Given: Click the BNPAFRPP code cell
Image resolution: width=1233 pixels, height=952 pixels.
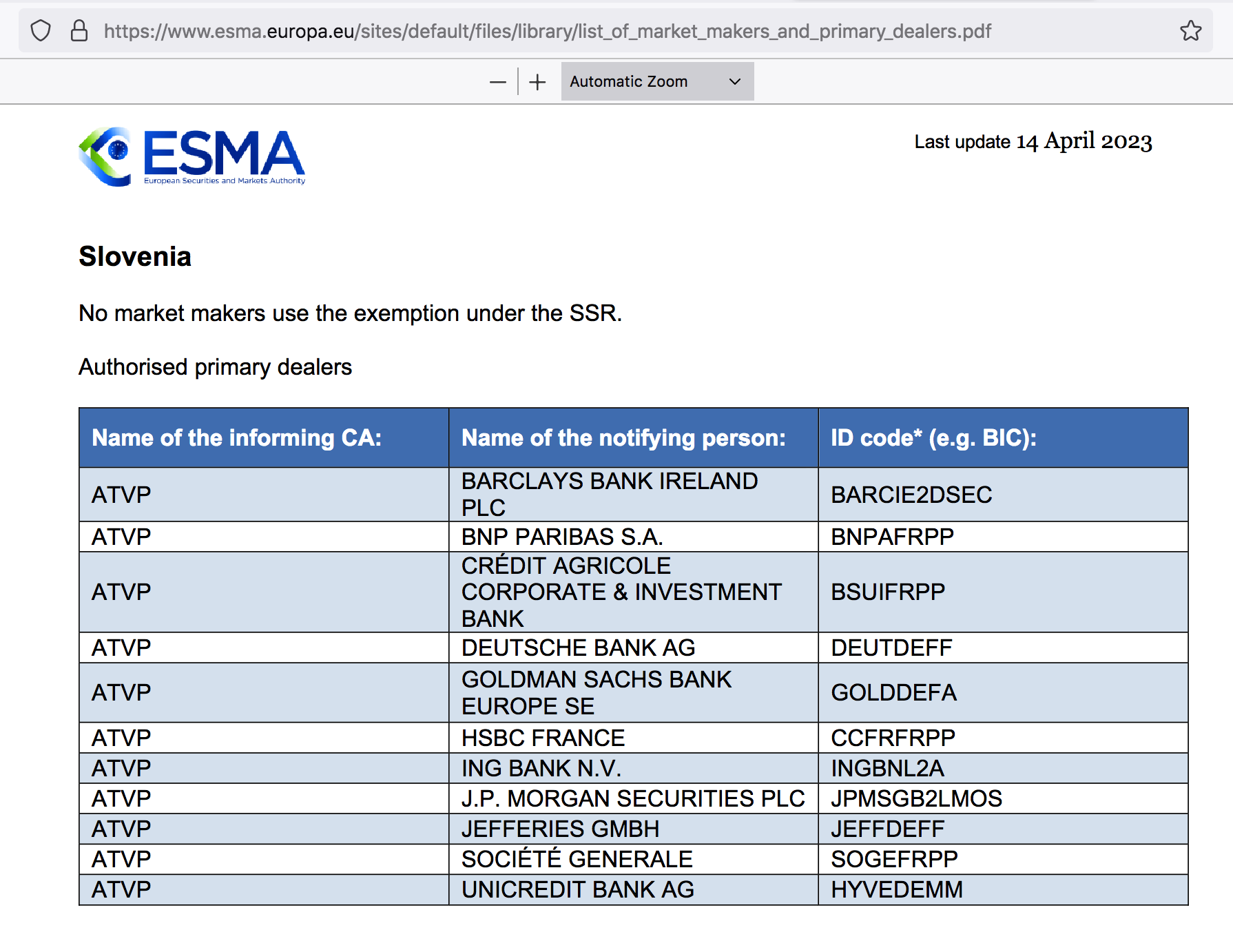Looking at the screenshot, I should (x=1003, y=537).
